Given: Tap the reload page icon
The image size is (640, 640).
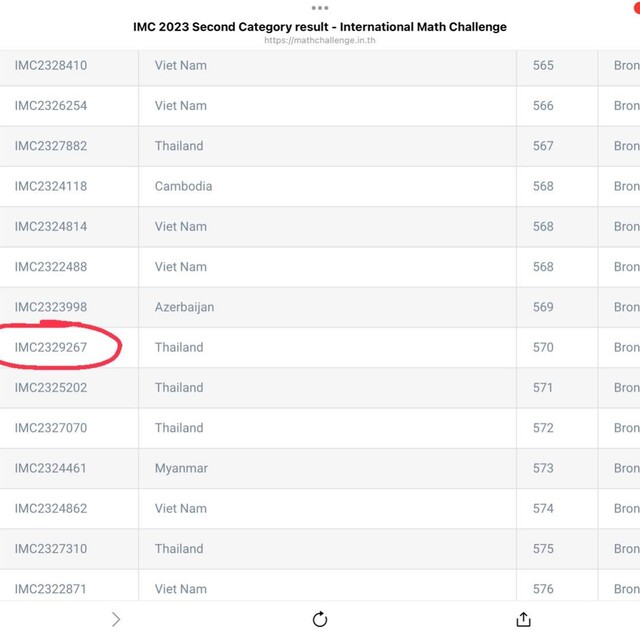Looking at the screenshot, I should [x=320, y=619].
